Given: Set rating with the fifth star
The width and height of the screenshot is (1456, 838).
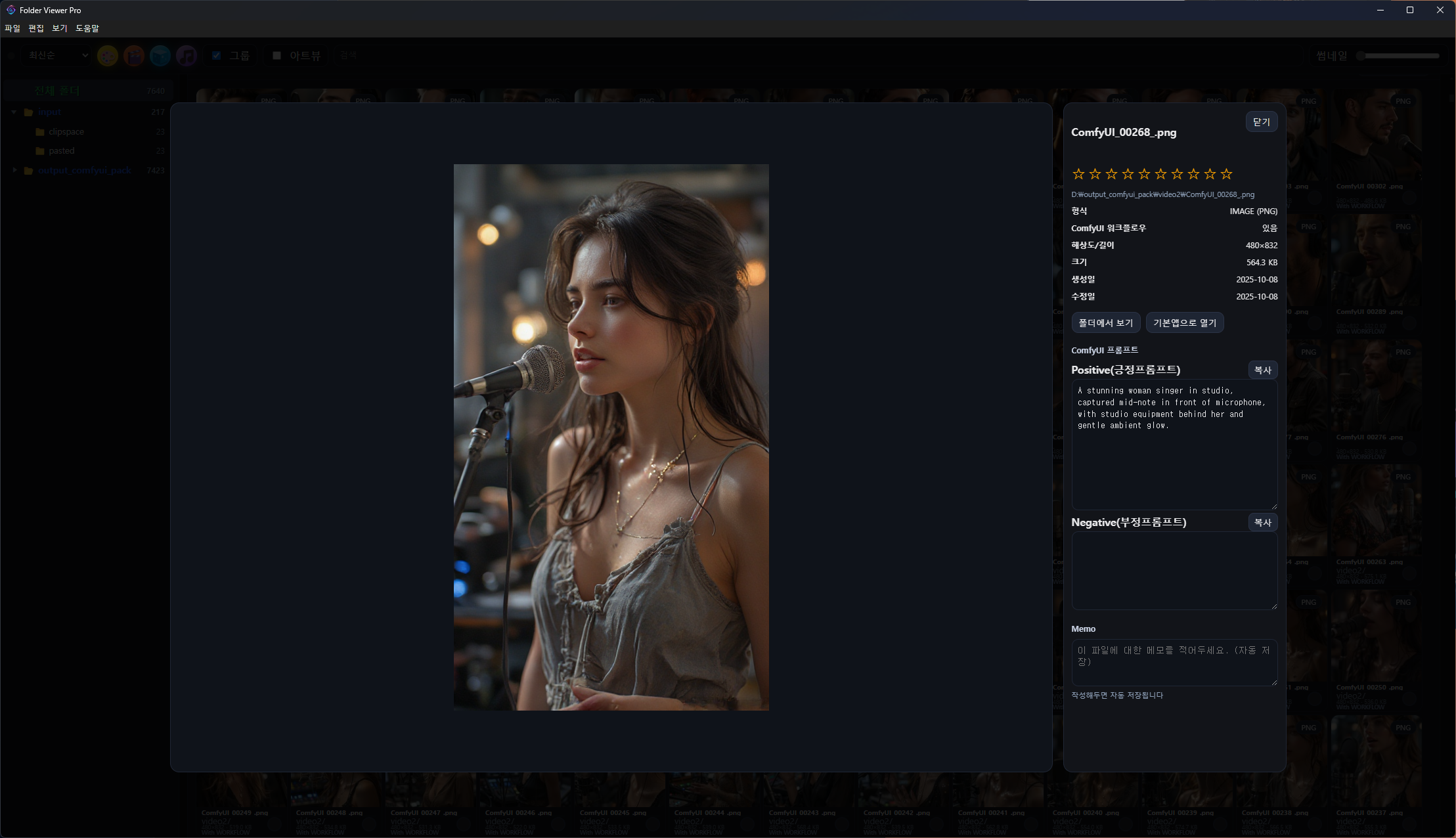Looking at the screenshot, I should [1144, 174].
